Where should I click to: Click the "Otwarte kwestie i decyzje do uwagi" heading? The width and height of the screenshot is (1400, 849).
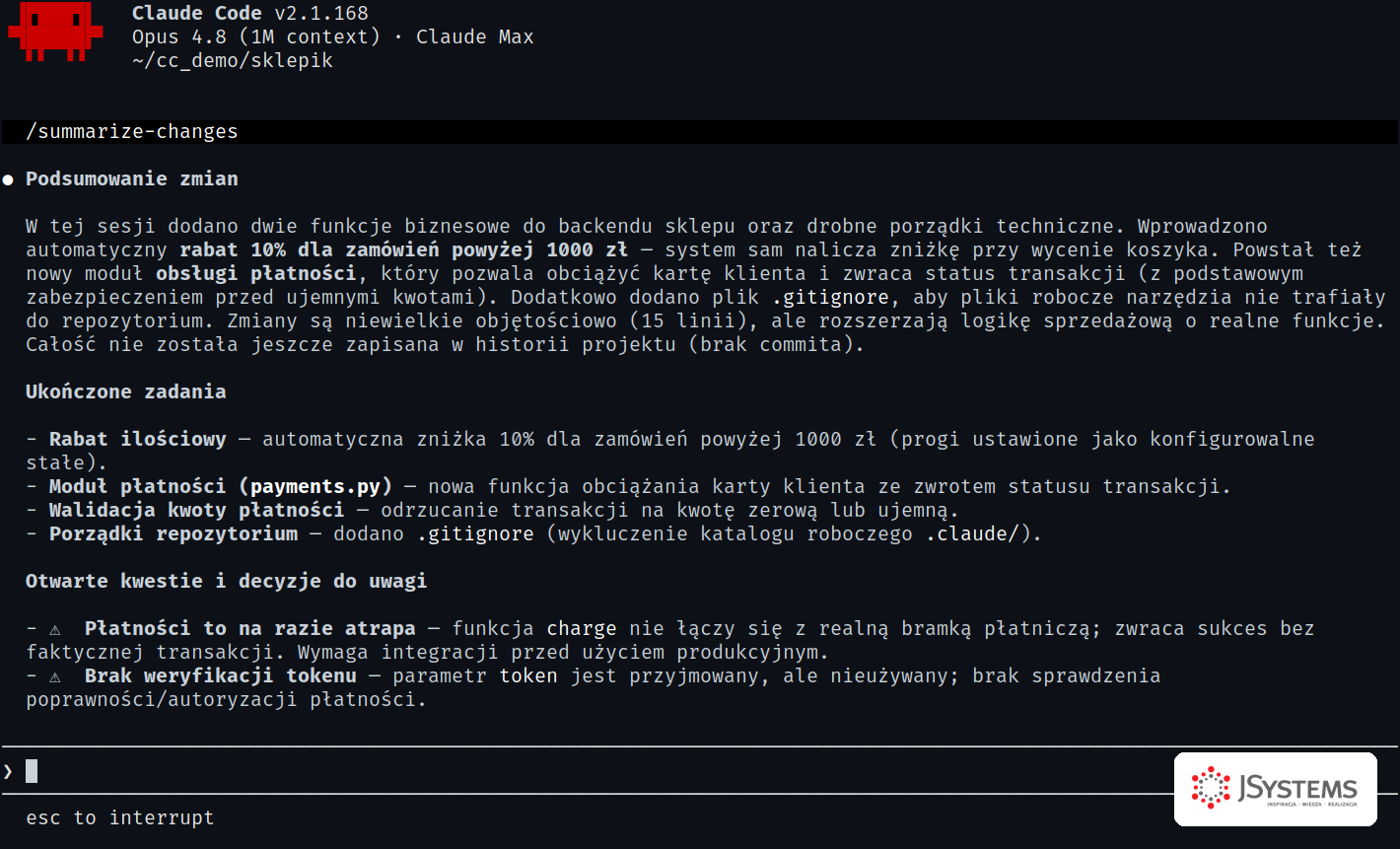[227, 582]
